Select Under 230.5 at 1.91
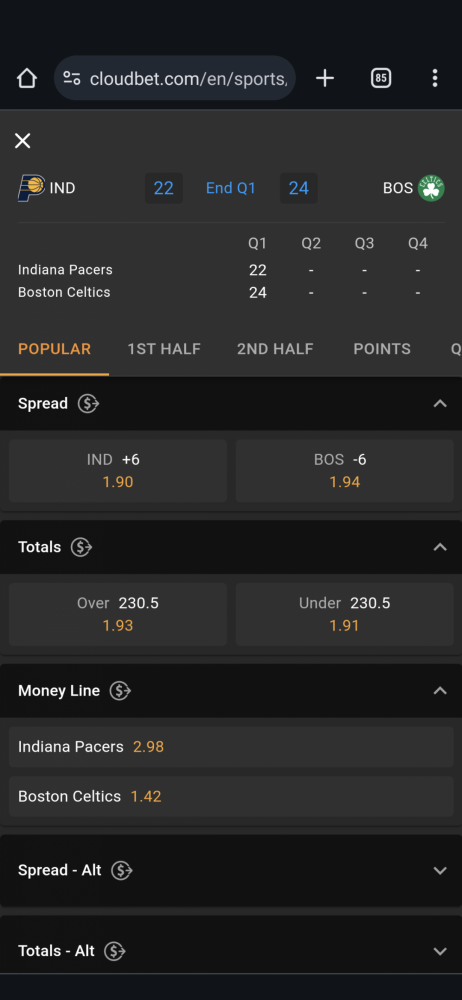 click(x=345, y=614)
